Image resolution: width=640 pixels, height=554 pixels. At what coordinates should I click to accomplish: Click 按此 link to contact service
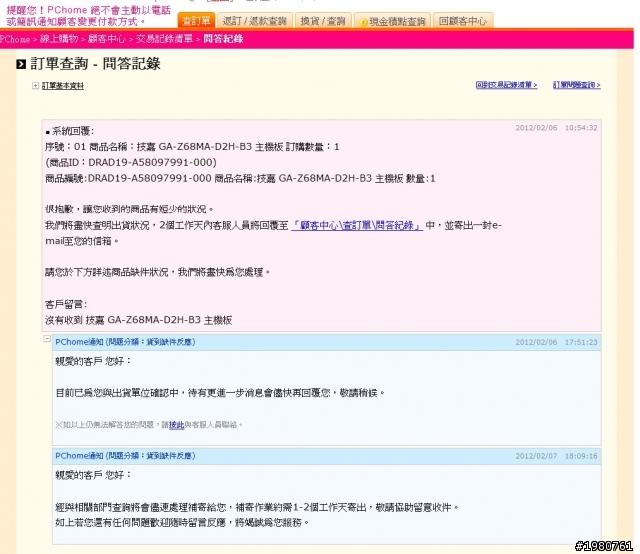pyautogui.click(x=176, y=425)
